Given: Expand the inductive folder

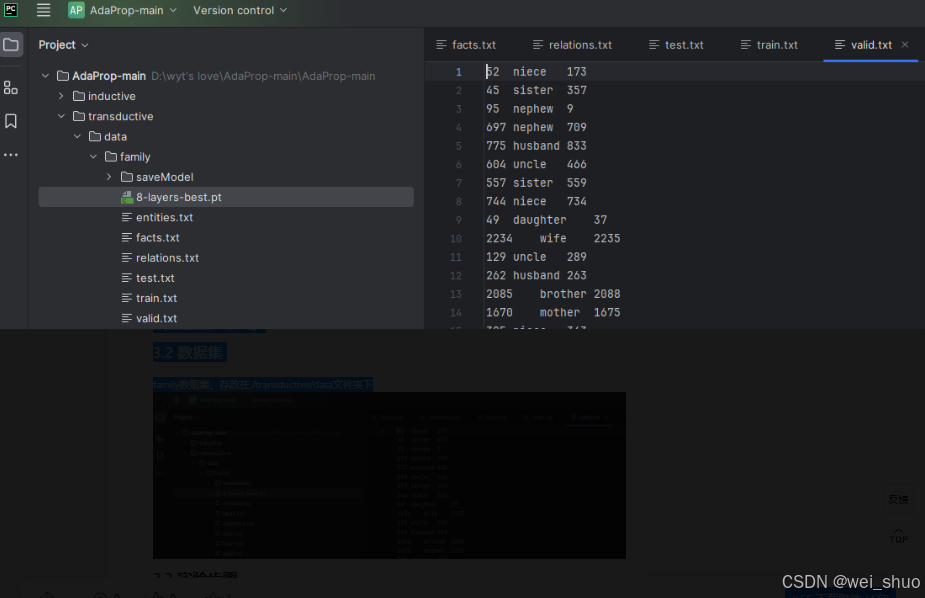Looking at the screenshot, I should (x=61, y=96).
